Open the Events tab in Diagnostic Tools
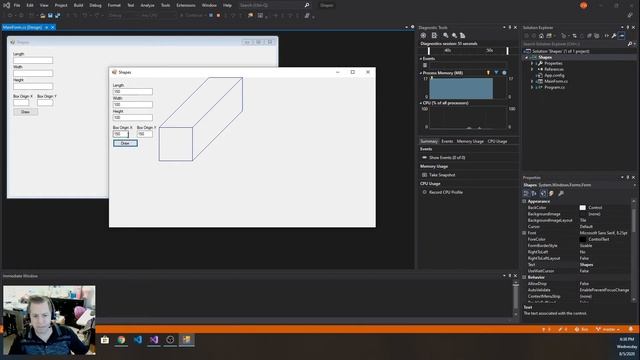640x360 pixels. (x=447, y=141)
